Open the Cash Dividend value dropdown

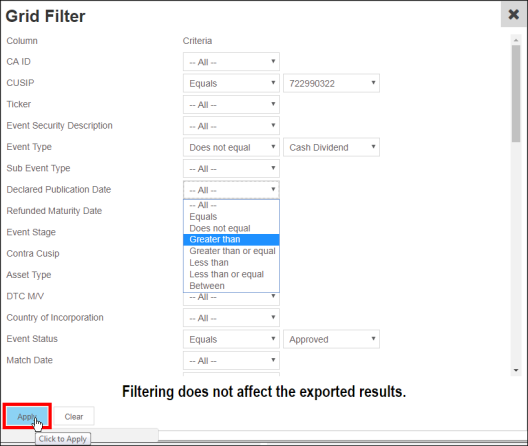pyautogui.click(x=331, y=147)
